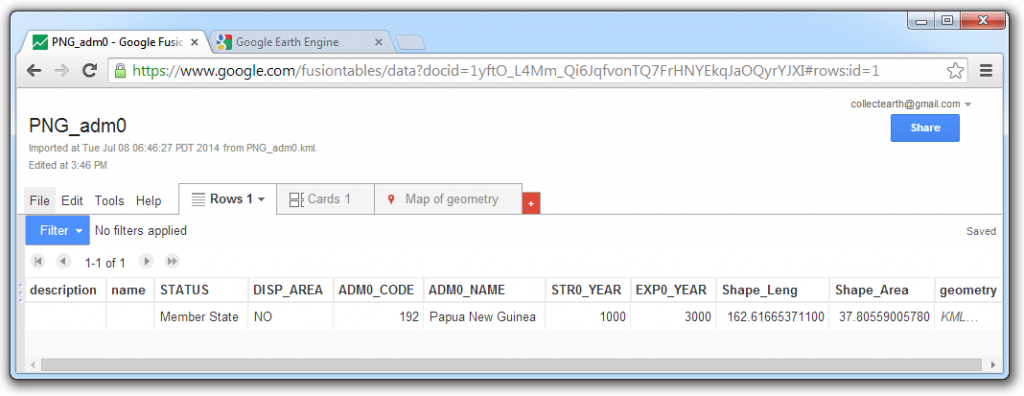
Task: Click the name column header
Action: [129, 290]
